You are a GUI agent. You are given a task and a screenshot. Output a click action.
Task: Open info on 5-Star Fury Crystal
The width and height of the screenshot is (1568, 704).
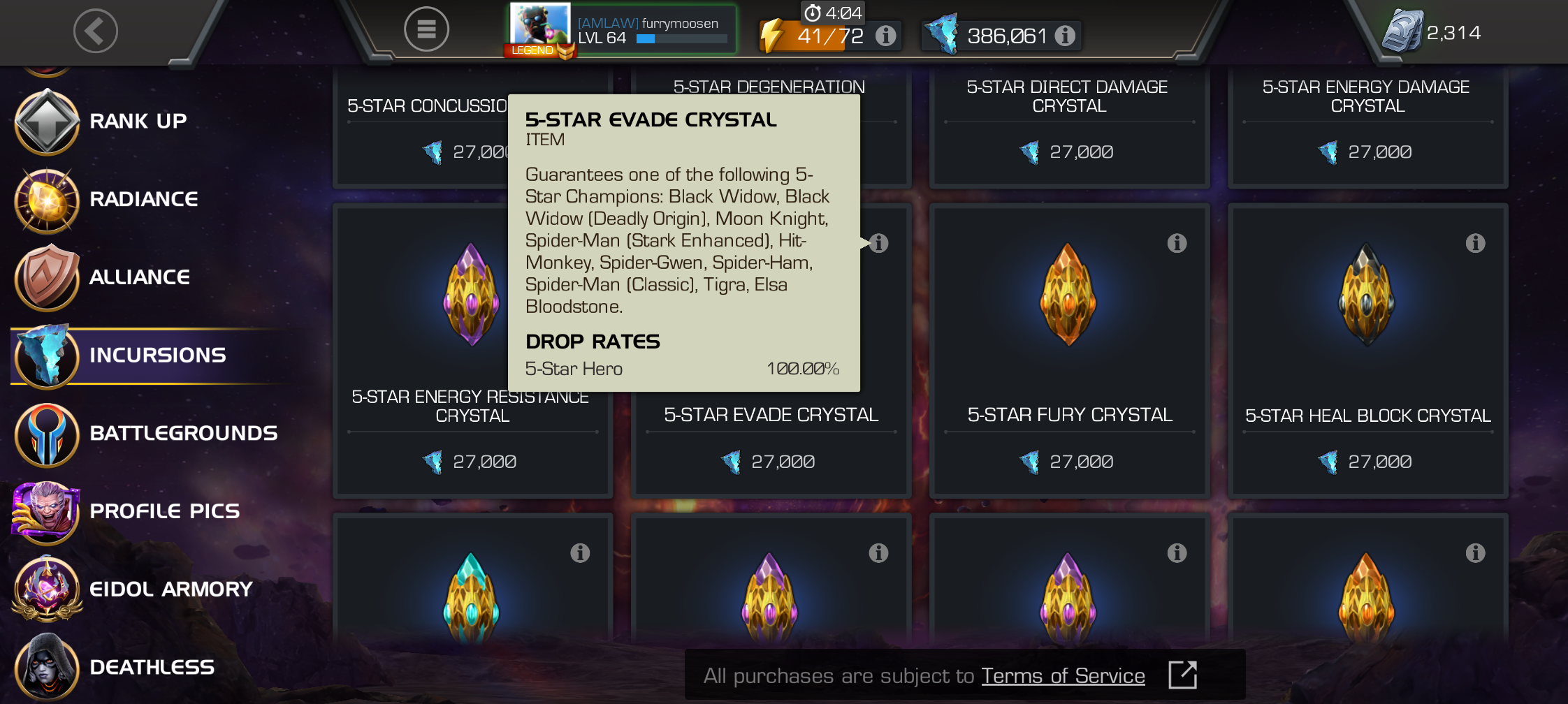[1177, 243]
